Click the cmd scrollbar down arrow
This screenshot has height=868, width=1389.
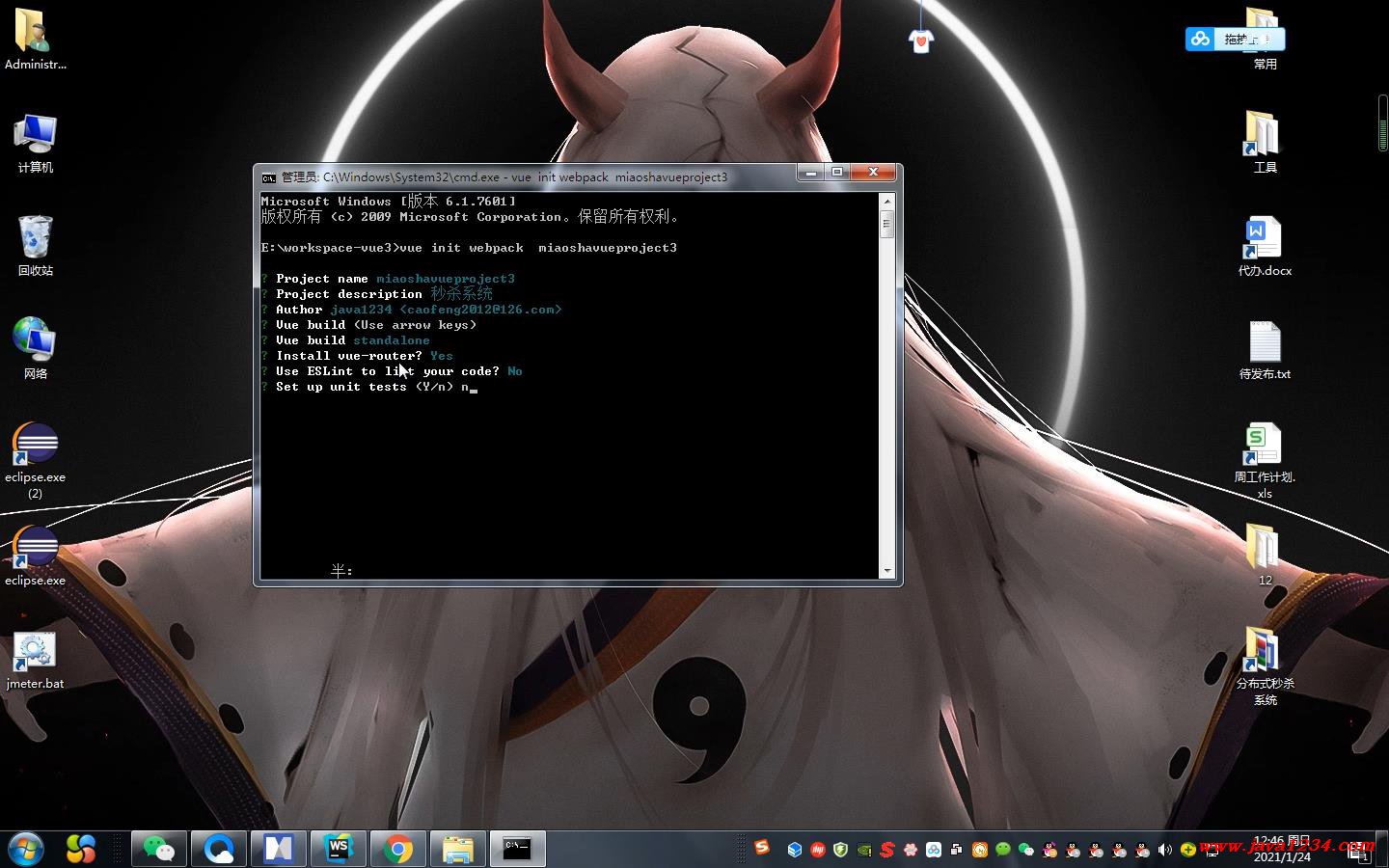[887, 571]
